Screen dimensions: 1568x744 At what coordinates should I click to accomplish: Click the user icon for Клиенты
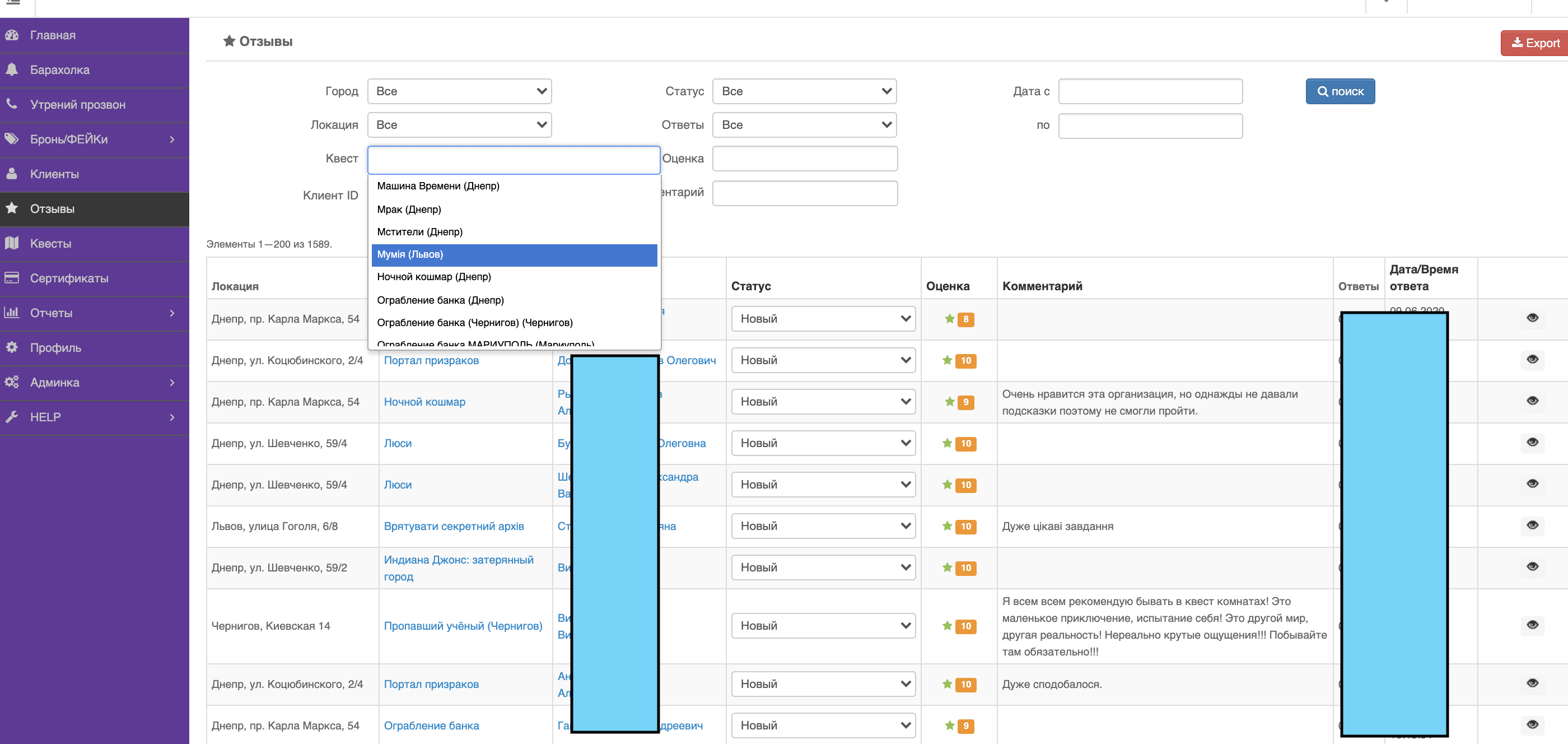click(x=12, y=174)
